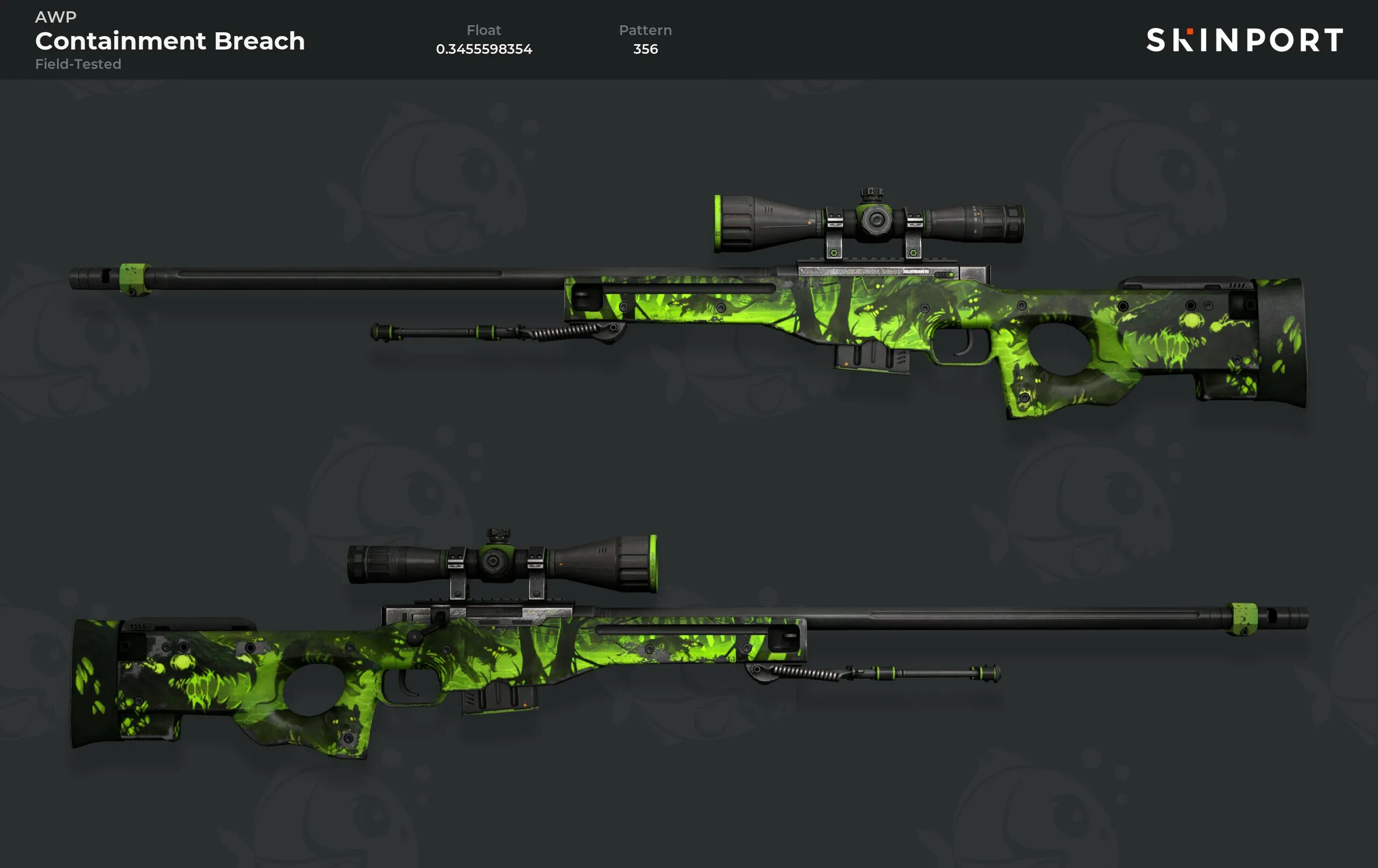The height and width of the screenshot is (868, 1378).
Task: Click the top rifle's bipod
Action: point(497,333)
